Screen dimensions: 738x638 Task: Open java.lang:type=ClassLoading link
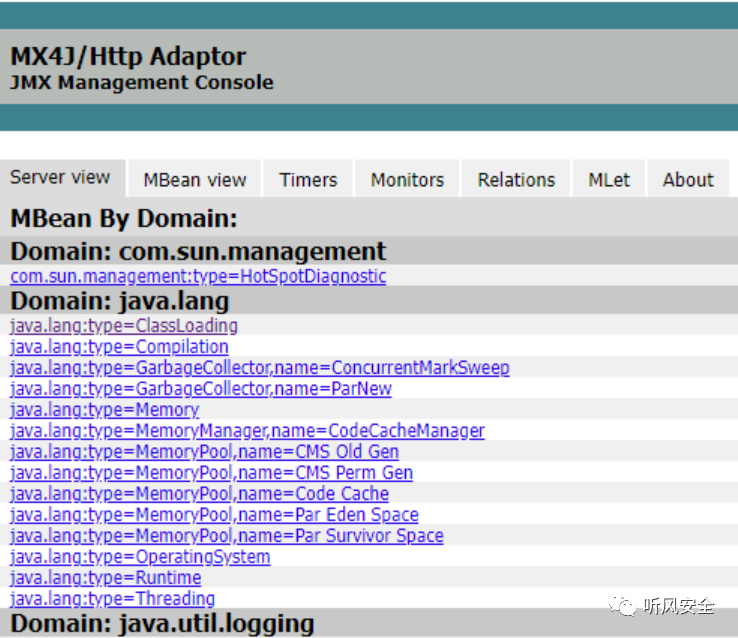[x=124, y=326]
